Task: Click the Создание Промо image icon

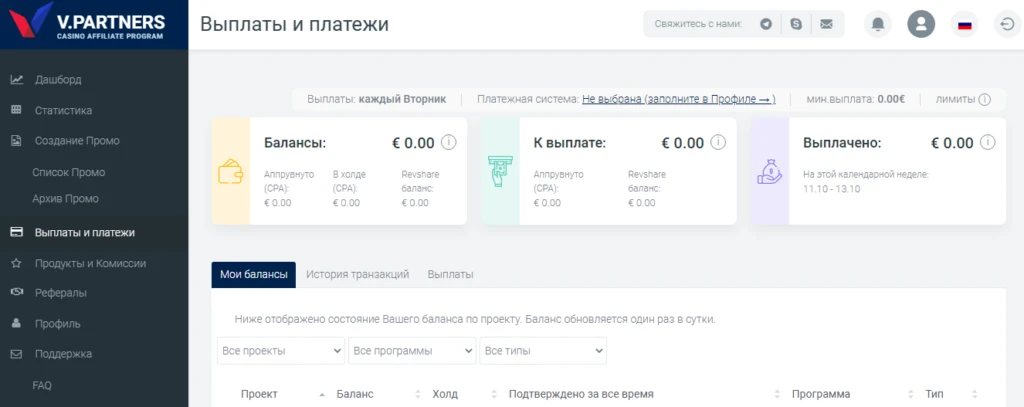Action: click(x=17, y=140)
